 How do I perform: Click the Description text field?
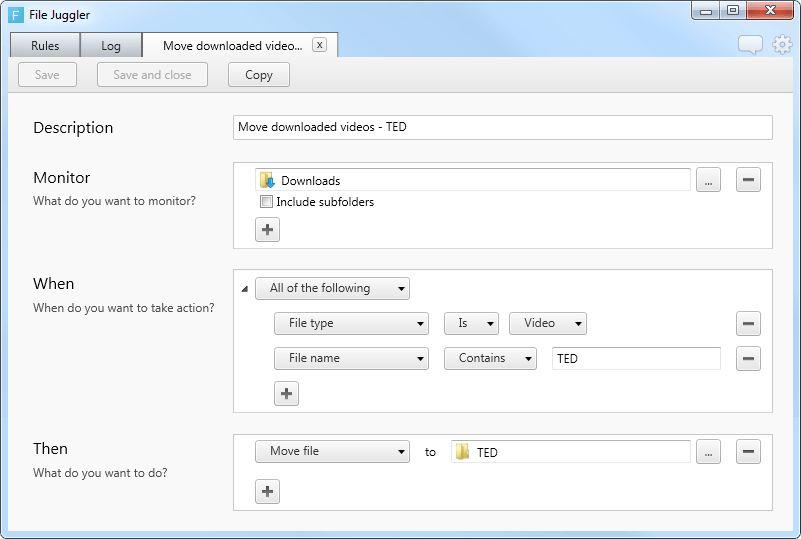coord(503,127)
